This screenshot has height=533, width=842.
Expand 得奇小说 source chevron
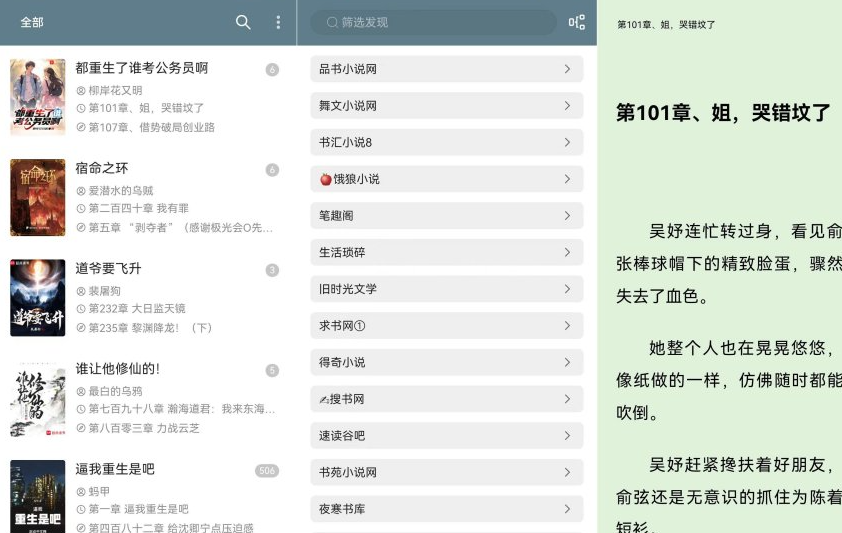coord(567,362)
